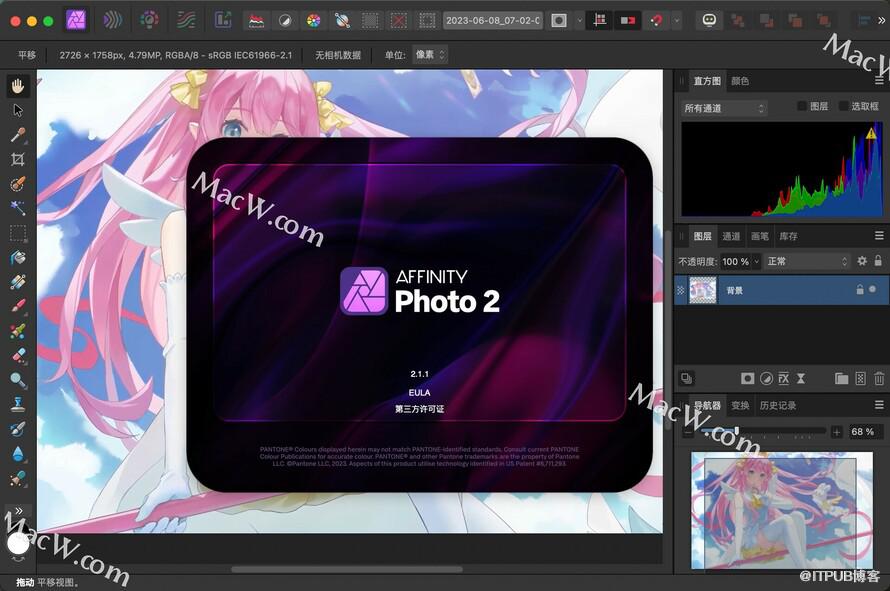Delete layer with the trash icon
The width and height of the screenshot is (890, 591).
879,379
